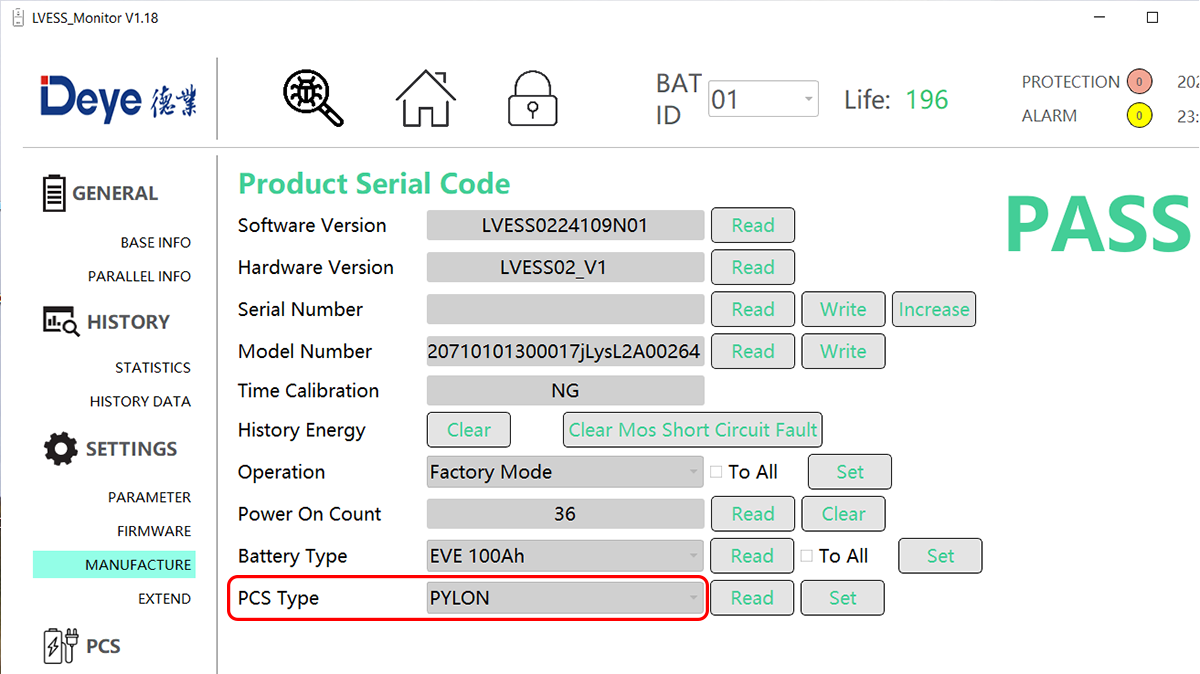
Task: Open the HISTORY DATA page
Action: coord(140,401)
